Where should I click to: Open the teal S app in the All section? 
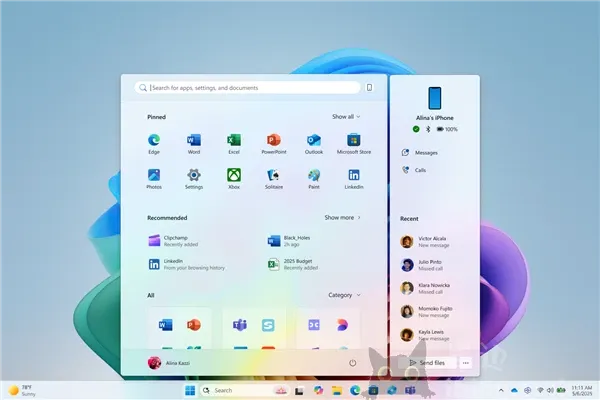[x=268, y=325]
